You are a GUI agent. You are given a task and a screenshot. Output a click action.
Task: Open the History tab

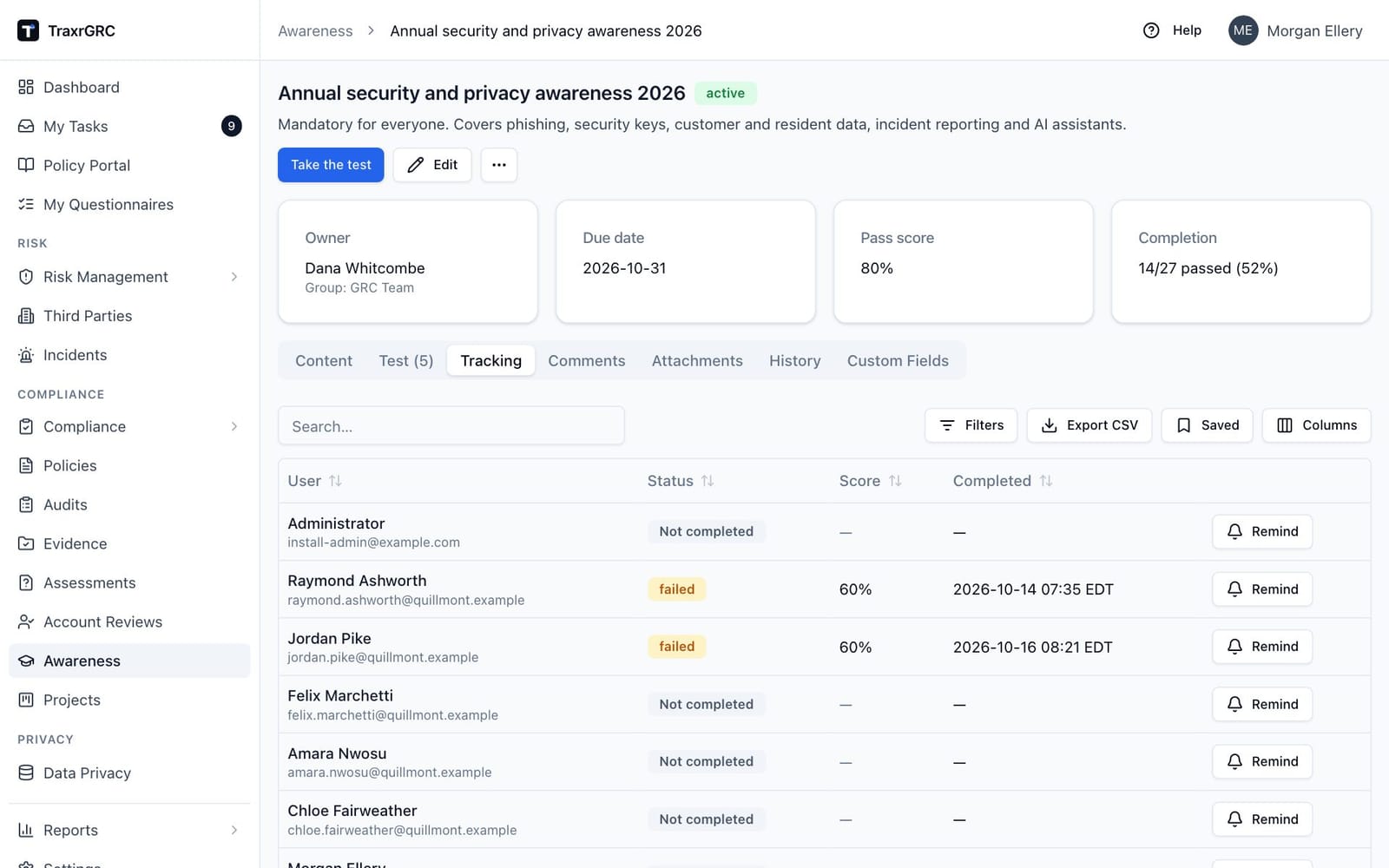[x=795, y=360]
